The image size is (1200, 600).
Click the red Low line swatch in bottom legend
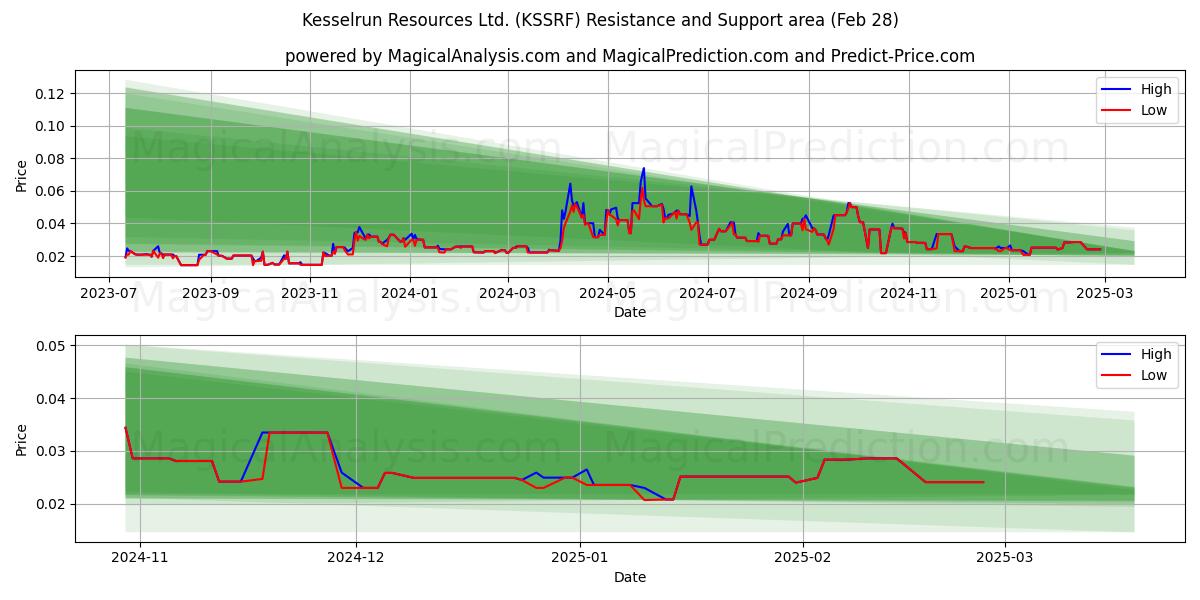[1116, 376]
